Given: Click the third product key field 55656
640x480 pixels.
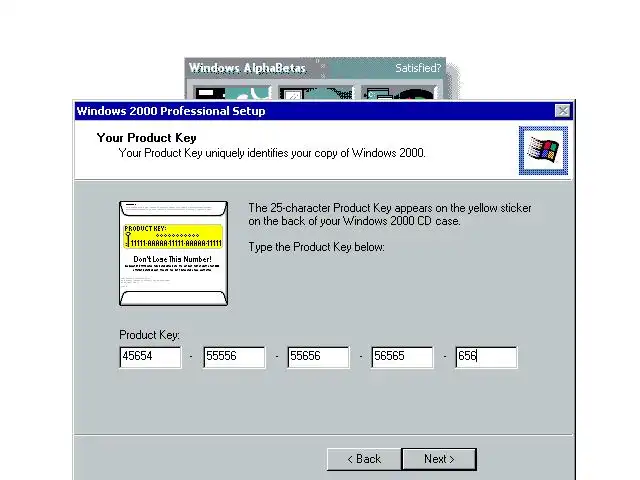Looking at the screenshot, I should [318, 357].
